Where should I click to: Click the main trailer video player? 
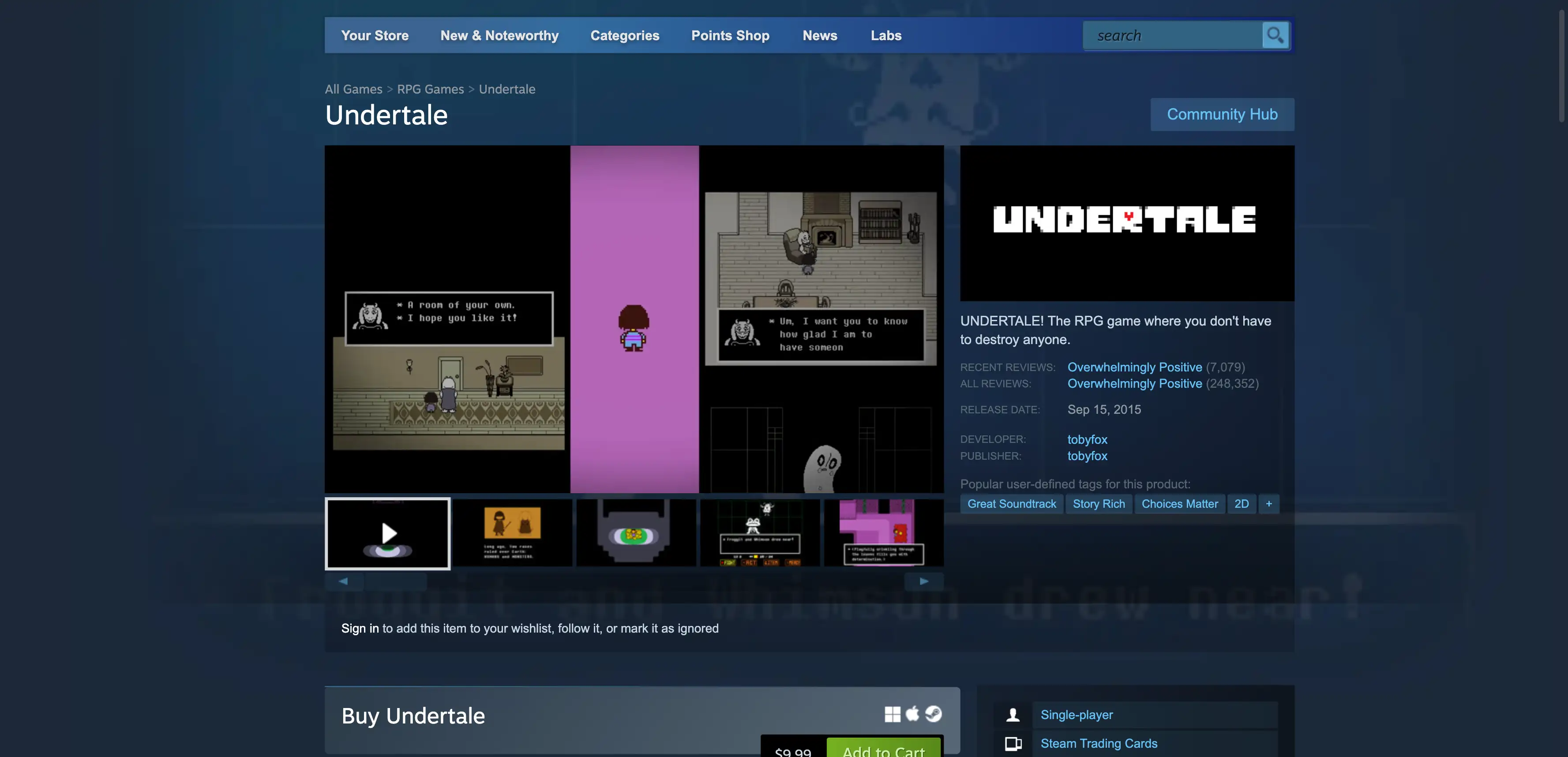(634, 319)
